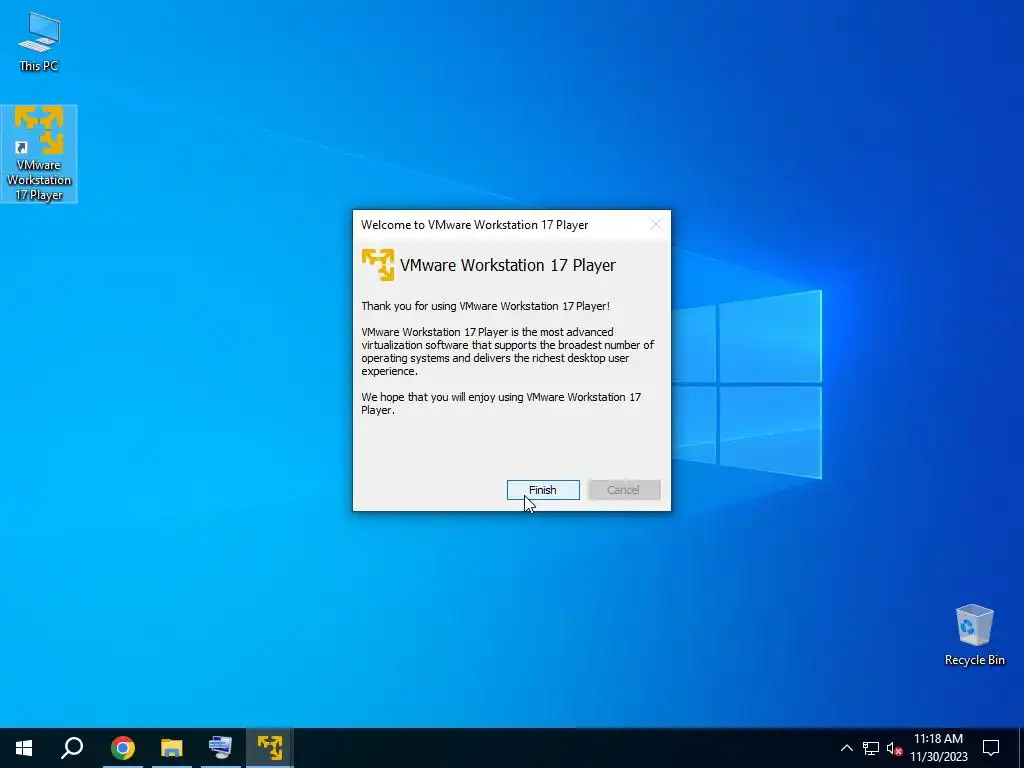This screenshot has height=768, width=1024.
Task: Select the VMware Workstation 17 Player desktop shortcut
Action: [x=39, y=153]
